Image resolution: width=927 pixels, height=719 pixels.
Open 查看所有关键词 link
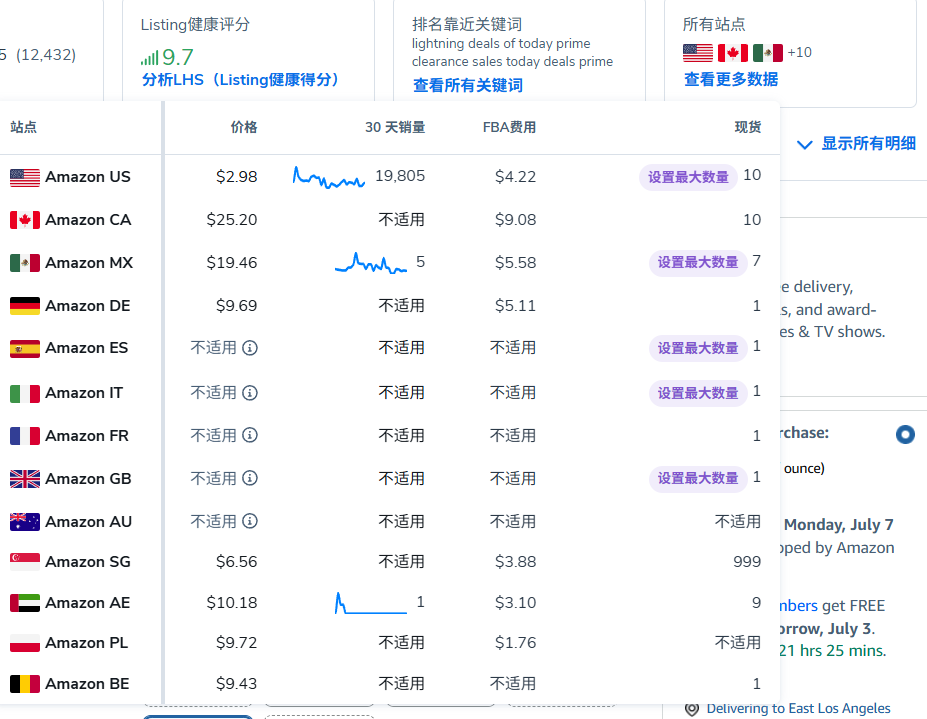click(468, 86)
